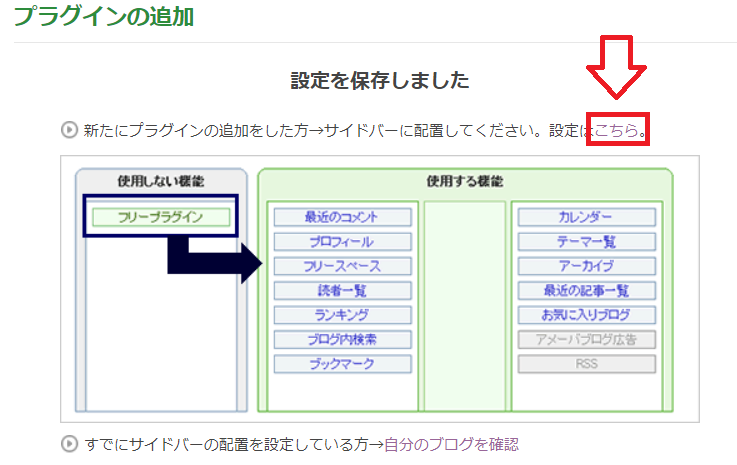Click the greyed RSS box
737x465 pixels.
pos(587,364)
